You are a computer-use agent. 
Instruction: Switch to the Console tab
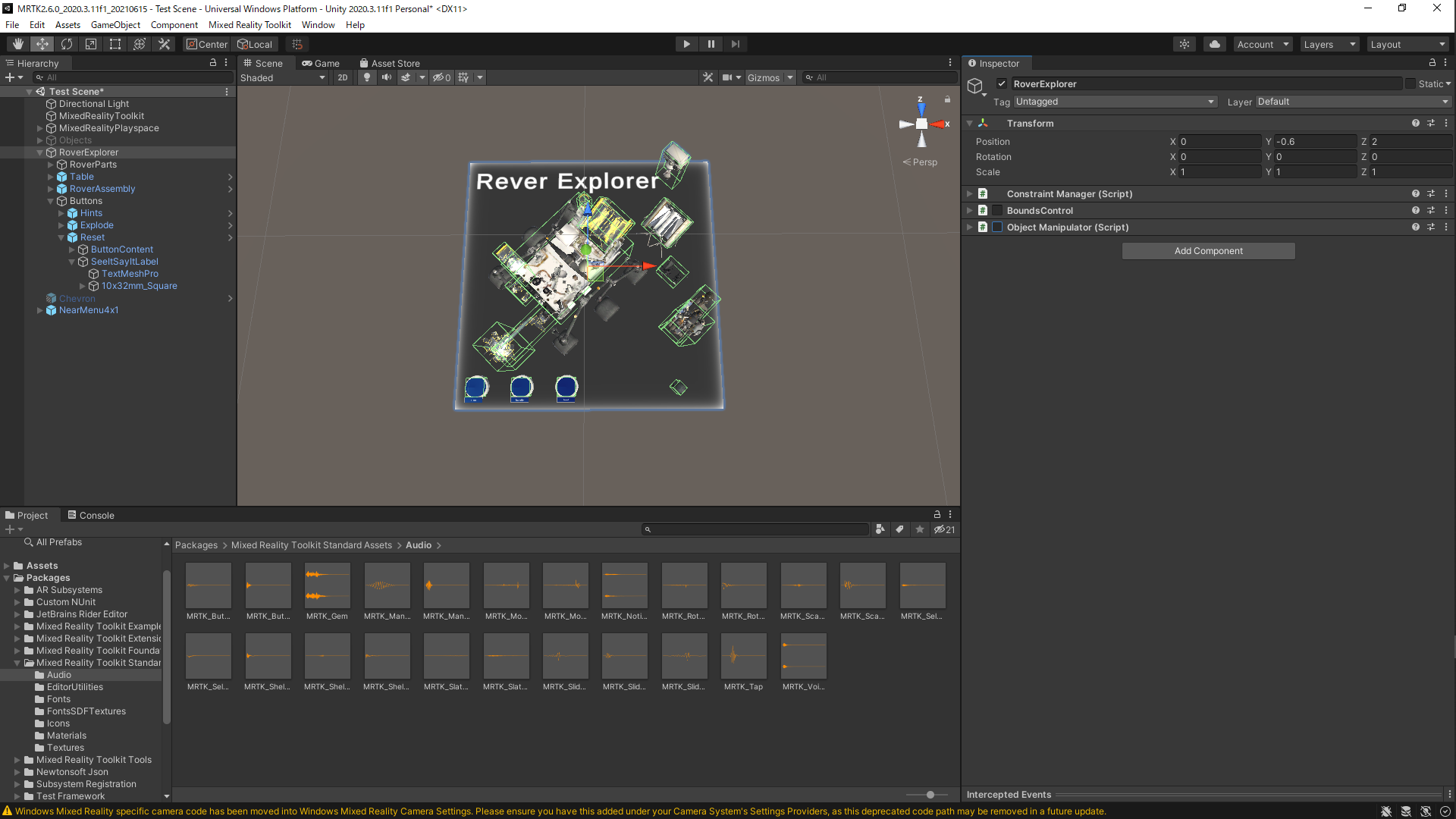point(91,516)
